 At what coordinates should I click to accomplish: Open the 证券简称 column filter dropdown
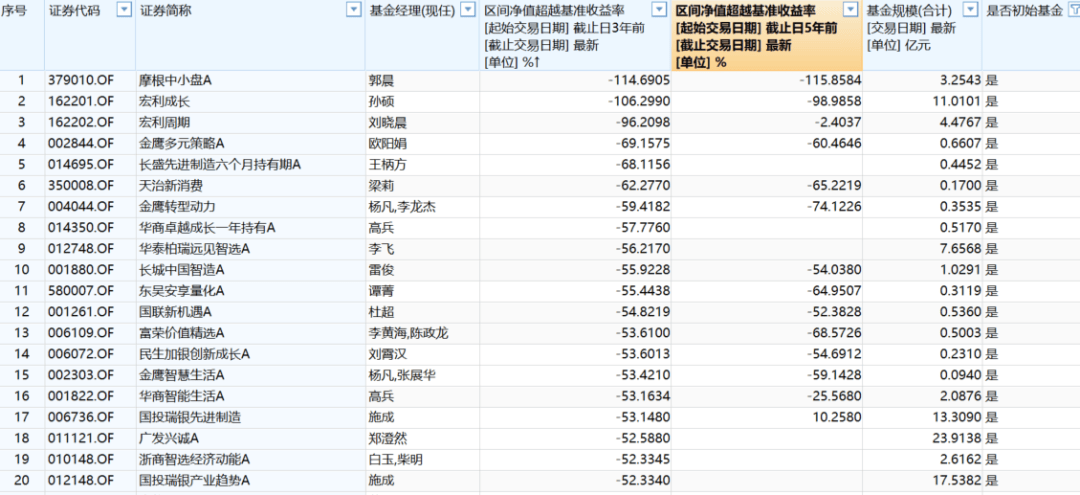coord(354,10)
